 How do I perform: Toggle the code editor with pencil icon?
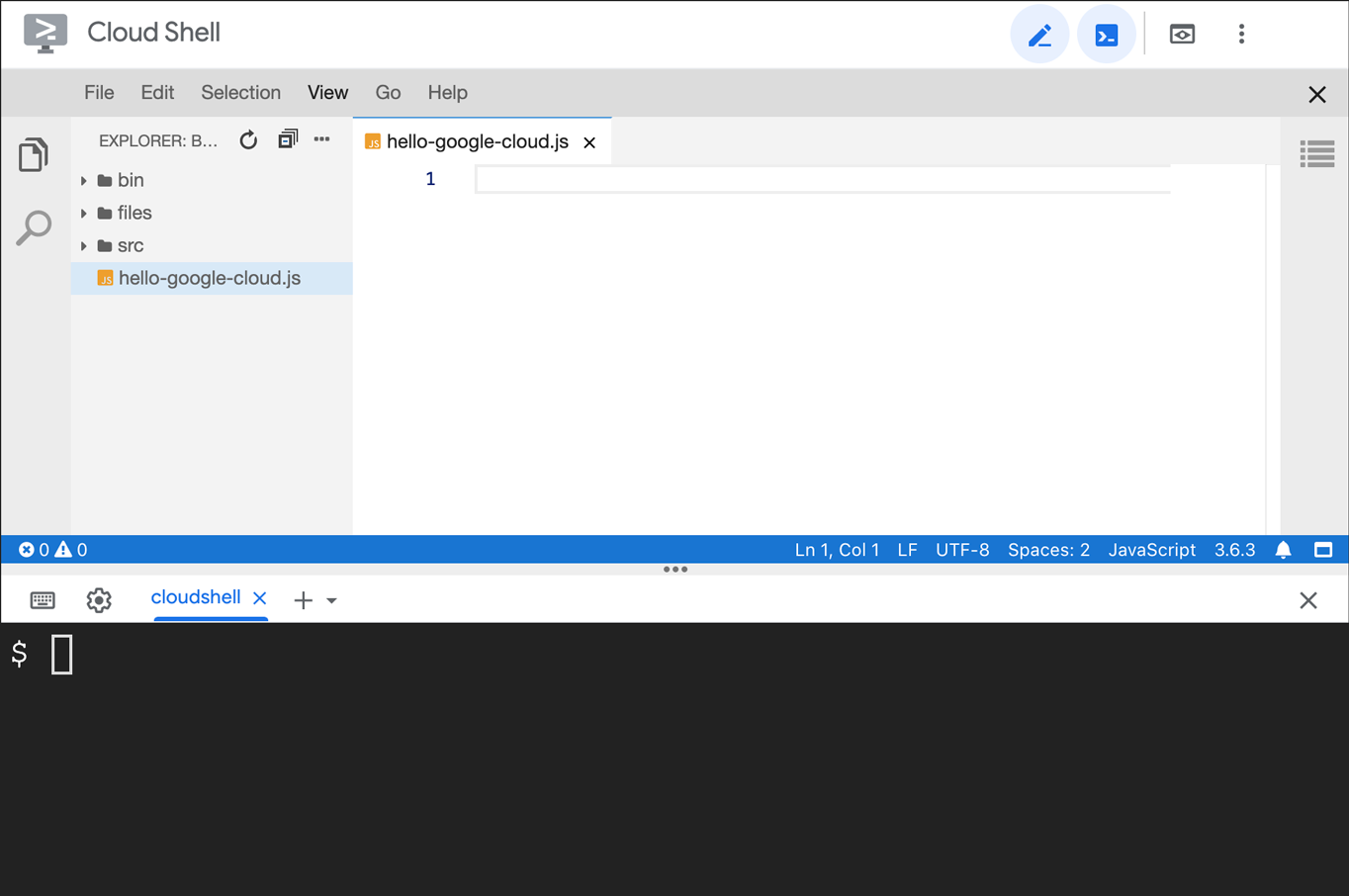click(1038, 36)
